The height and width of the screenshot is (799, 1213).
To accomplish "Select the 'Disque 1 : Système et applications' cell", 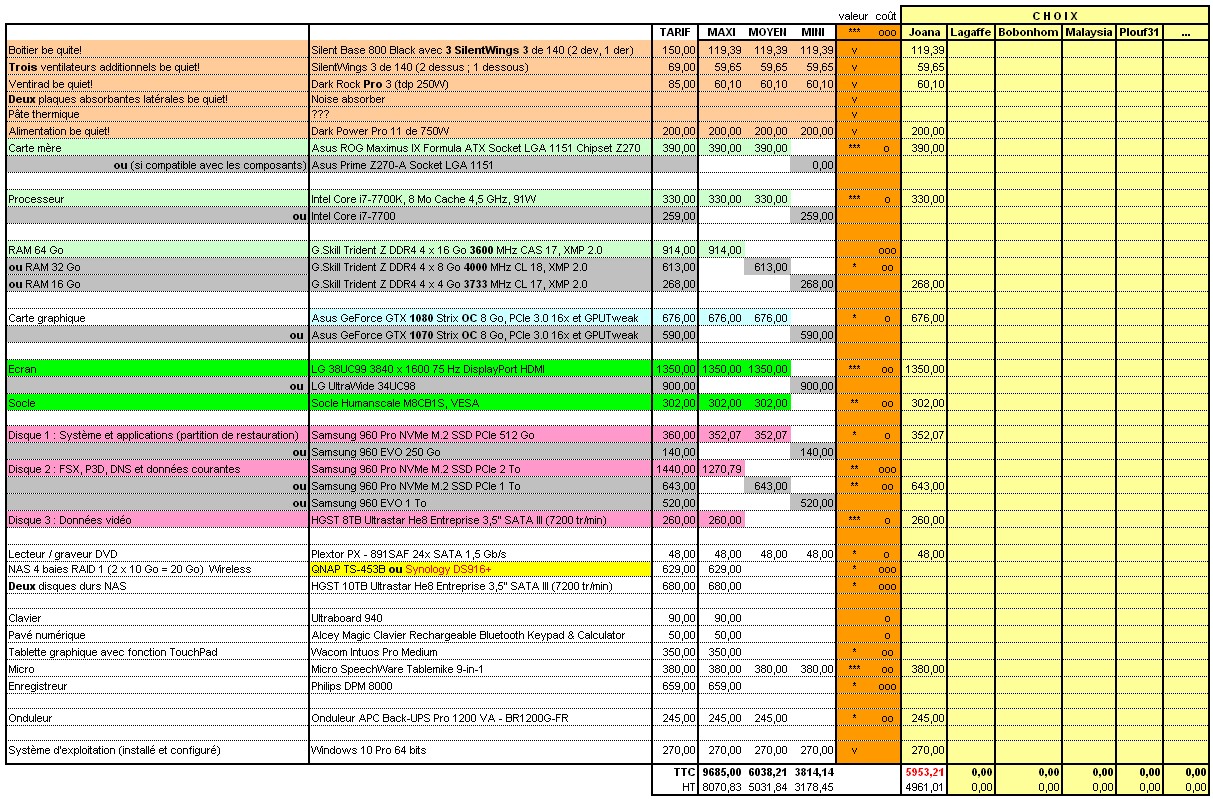I will tap(157, 436).
